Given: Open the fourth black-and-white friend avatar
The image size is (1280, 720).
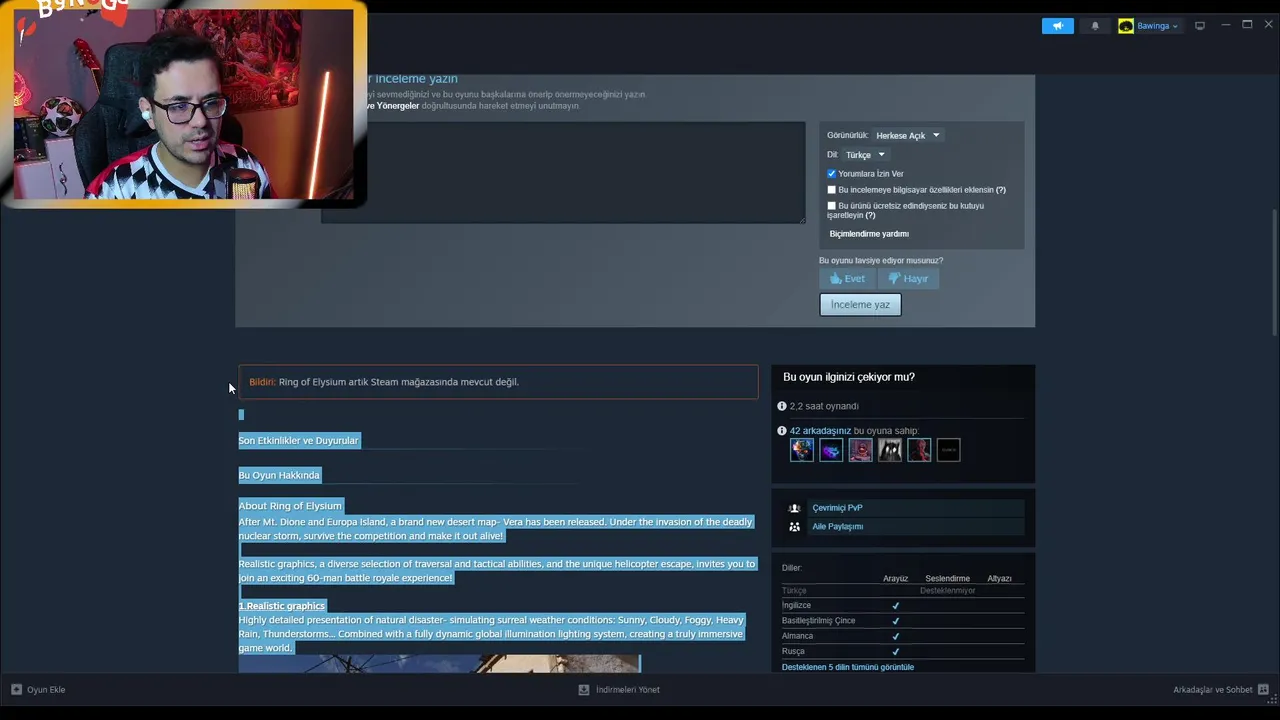Looking at the screenshot, I should coord(890,450).
